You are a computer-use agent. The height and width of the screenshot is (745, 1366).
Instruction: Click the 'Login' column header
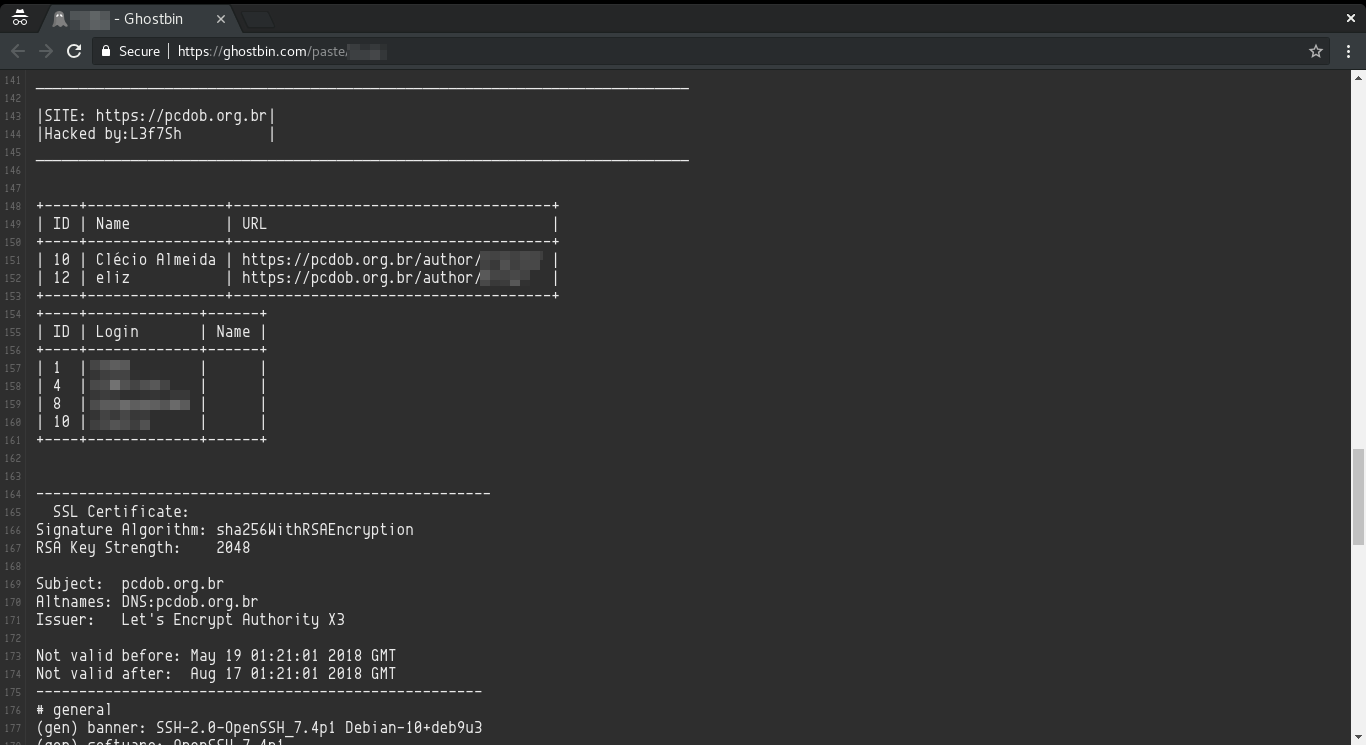117,332
